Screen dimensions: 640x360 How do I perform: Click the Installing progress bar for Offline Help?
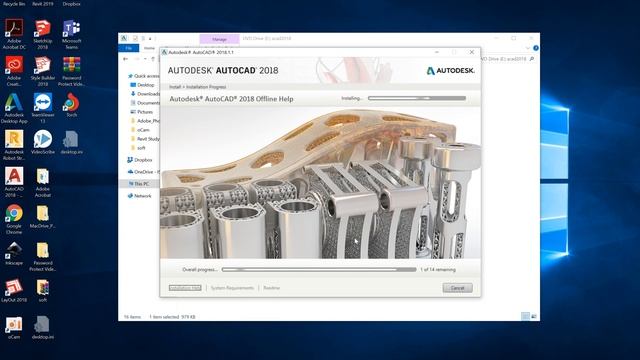[x=417, y=98]
